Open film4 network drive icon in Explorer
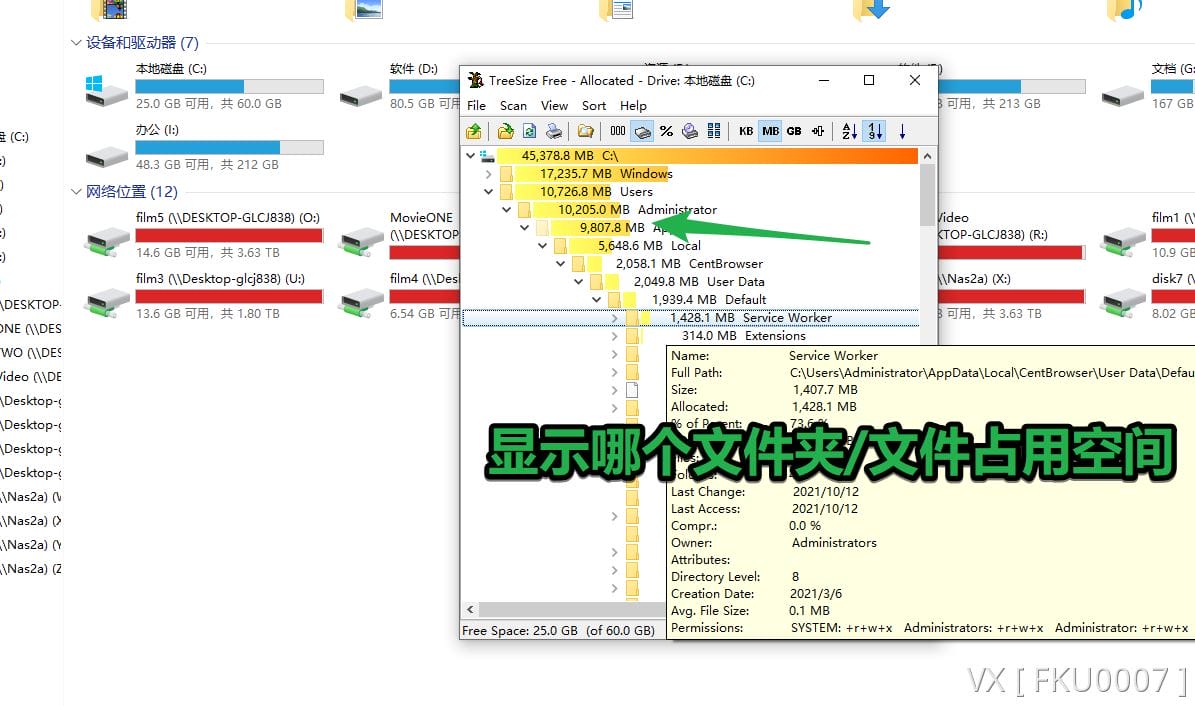The width and height of the screenshot is (1195, 706). click(x=361, y=303)
